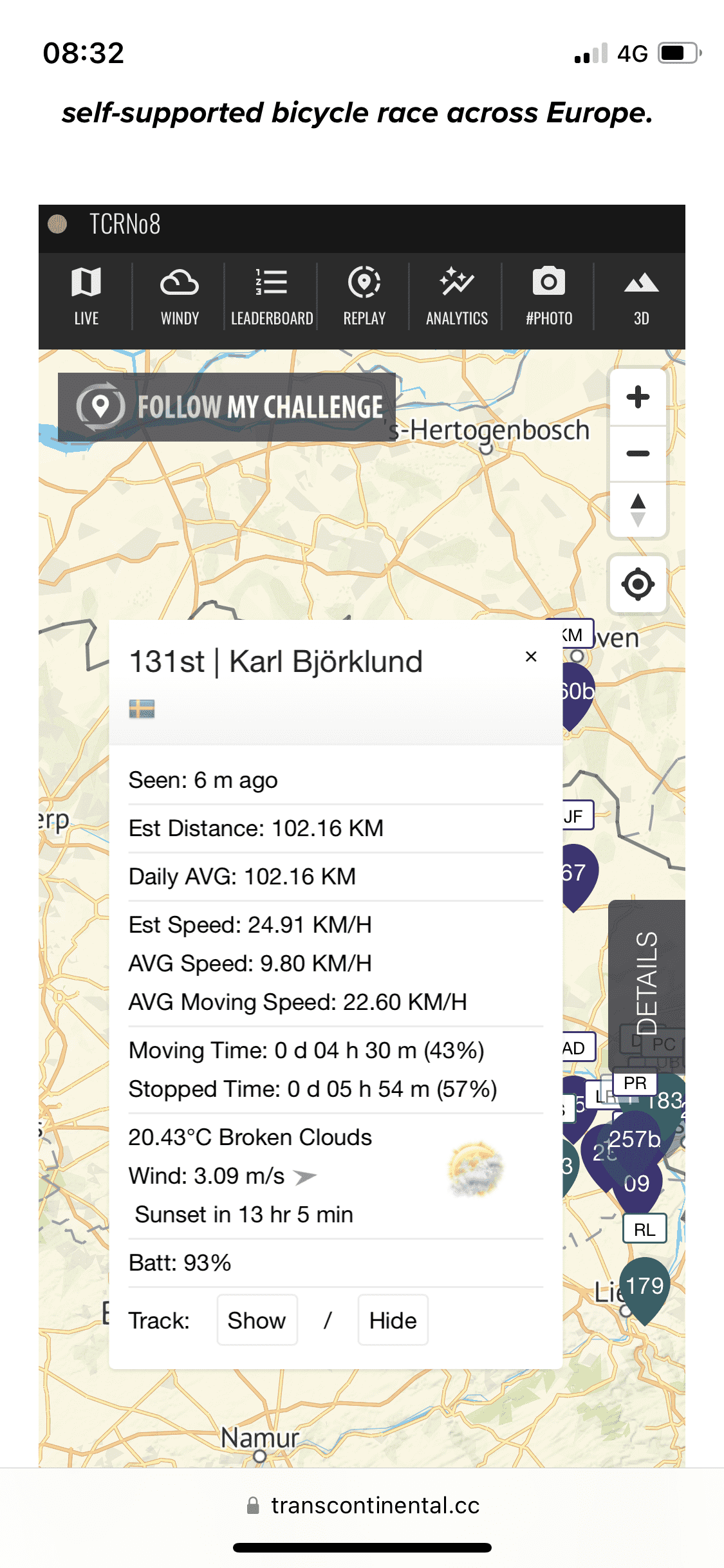Expand the DETAILS side panel
Screen dimensions: 724x1568
pos(646,982)
